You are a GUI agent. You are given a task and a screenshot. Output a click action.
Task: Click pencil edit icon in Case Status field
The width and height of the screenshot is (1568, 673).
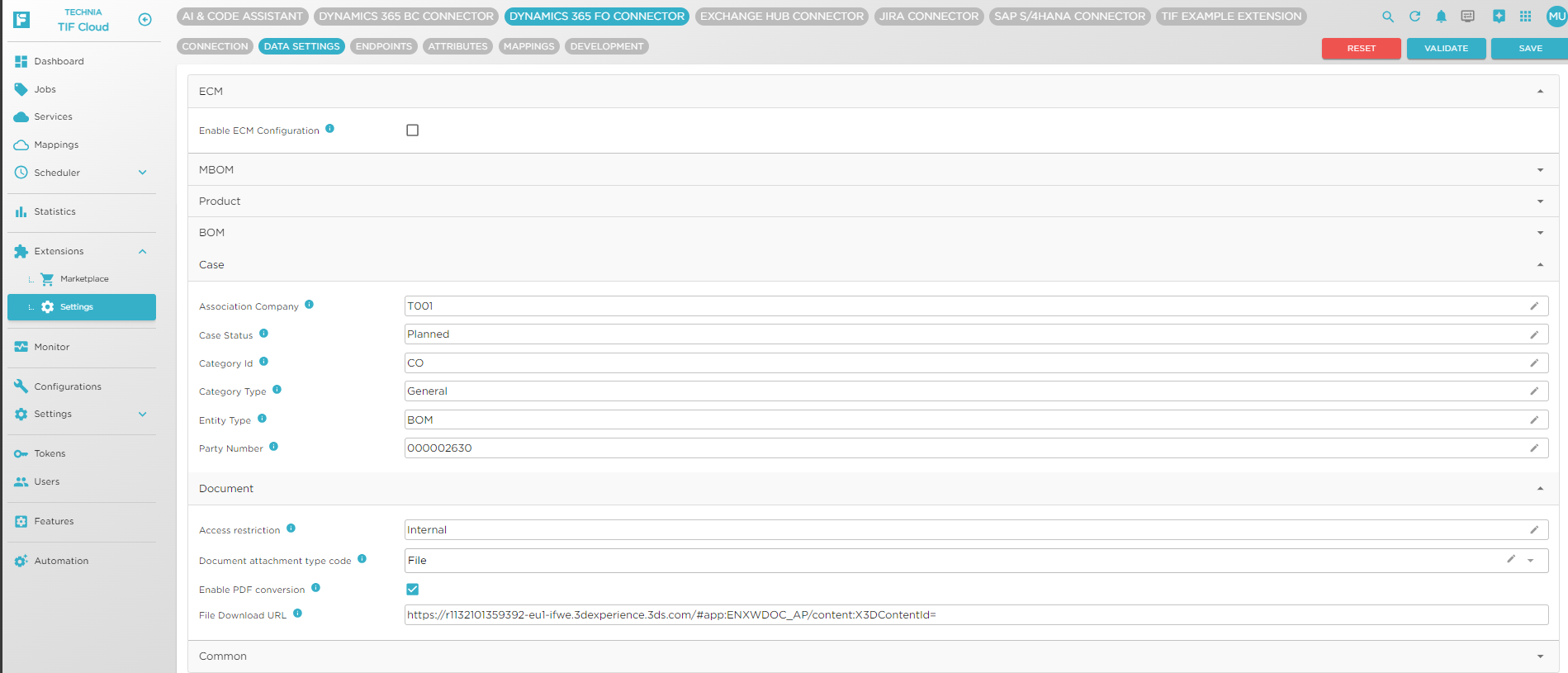point(1533,334)
